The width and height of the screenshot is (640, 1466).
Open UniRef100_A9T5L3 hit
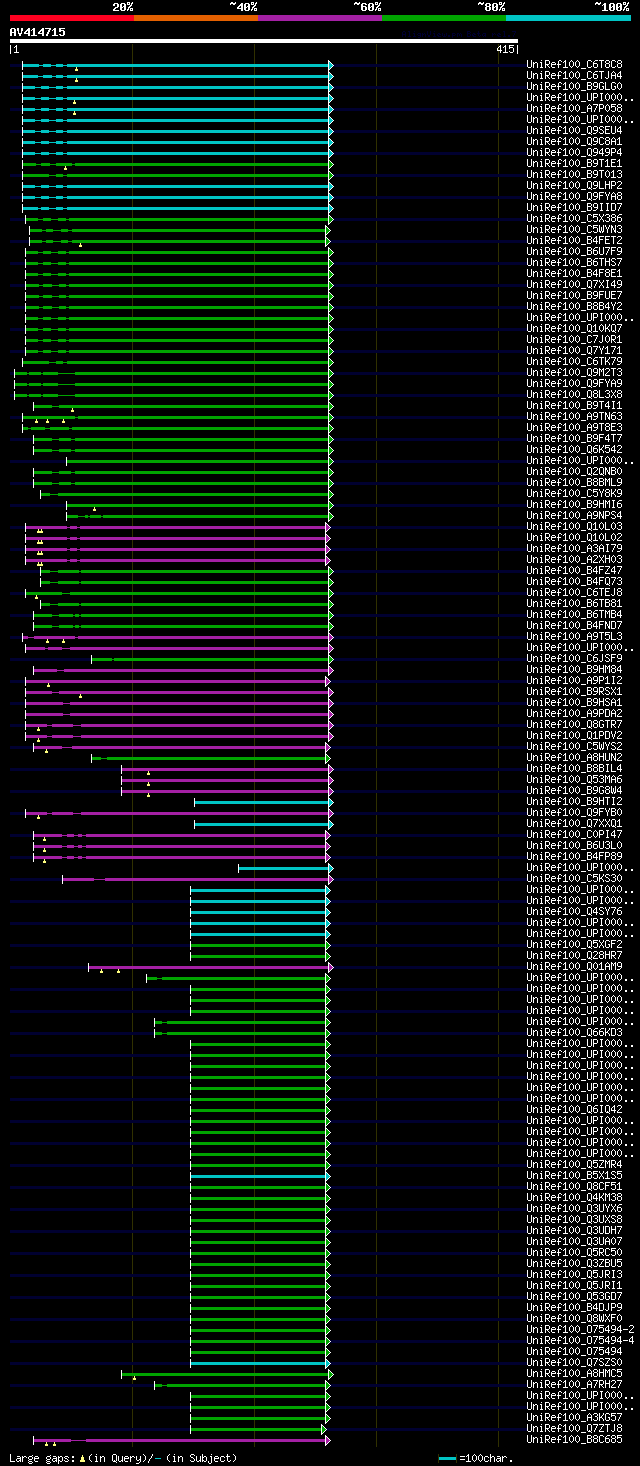(x=575, y=636)
